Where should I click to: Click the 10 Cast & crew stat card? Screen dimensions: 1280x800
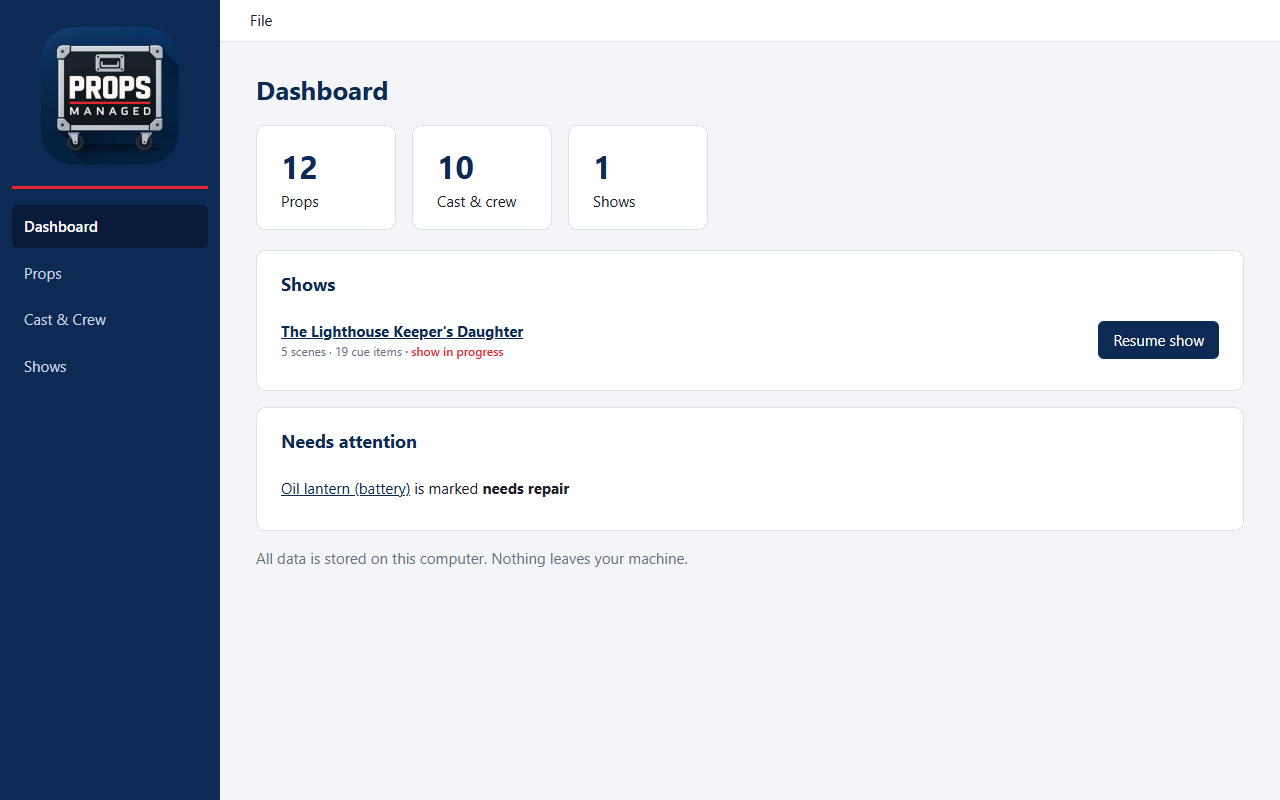coord(482,177)
